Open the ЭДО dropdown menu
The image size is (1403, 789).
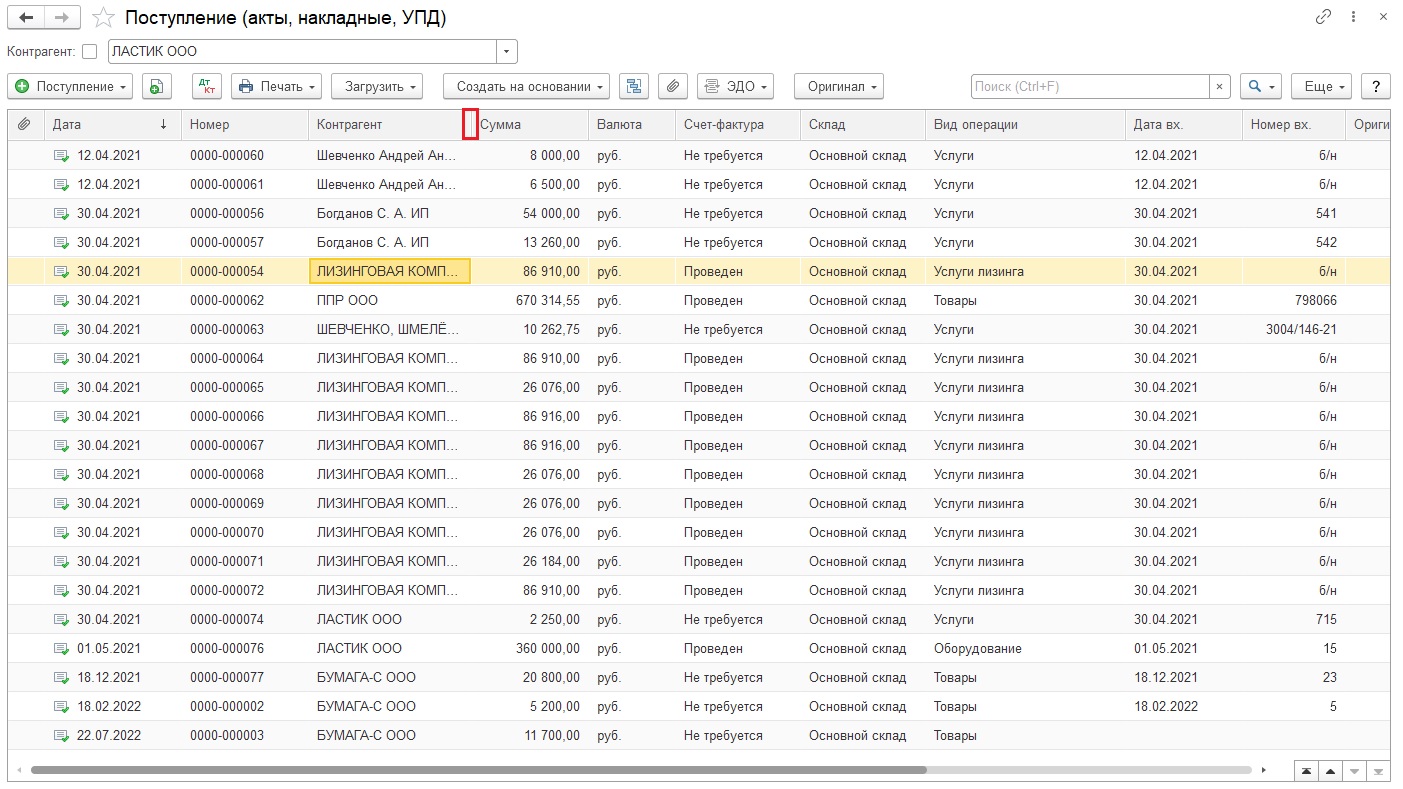tap(736, 87)
